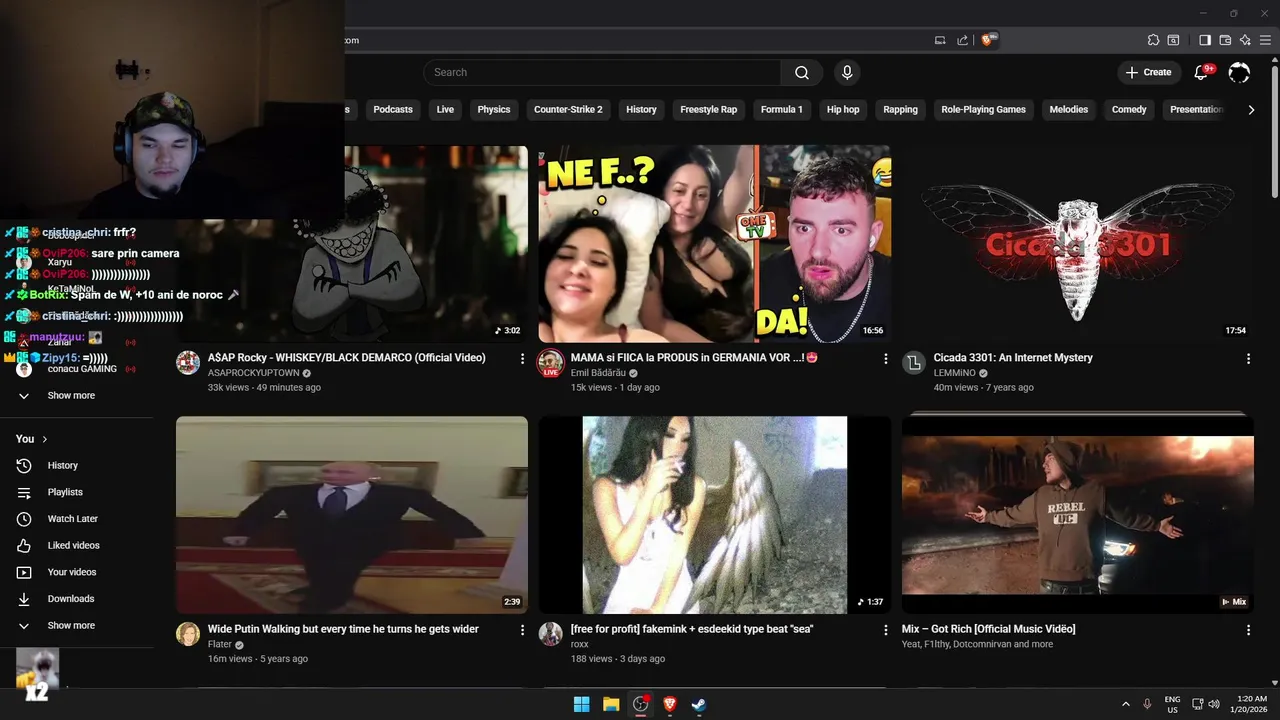This screenshot has height=720, width=1280.
Task: Select the Comedy category chip
Action: coord(1129,110)
